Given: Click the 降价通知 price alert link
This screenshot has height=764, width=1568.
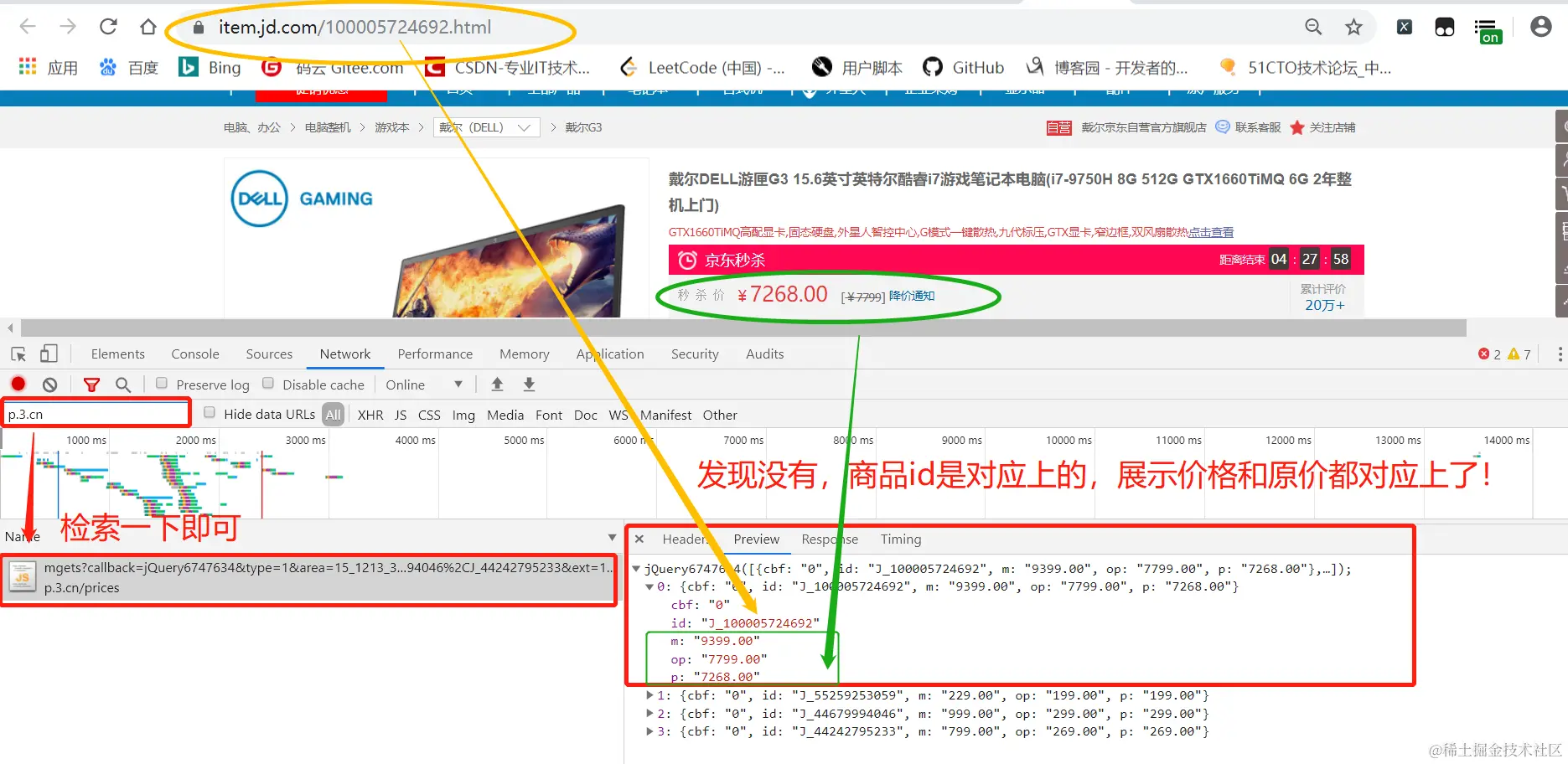Looking at the screenshot, I should click(x=912, y=296).
